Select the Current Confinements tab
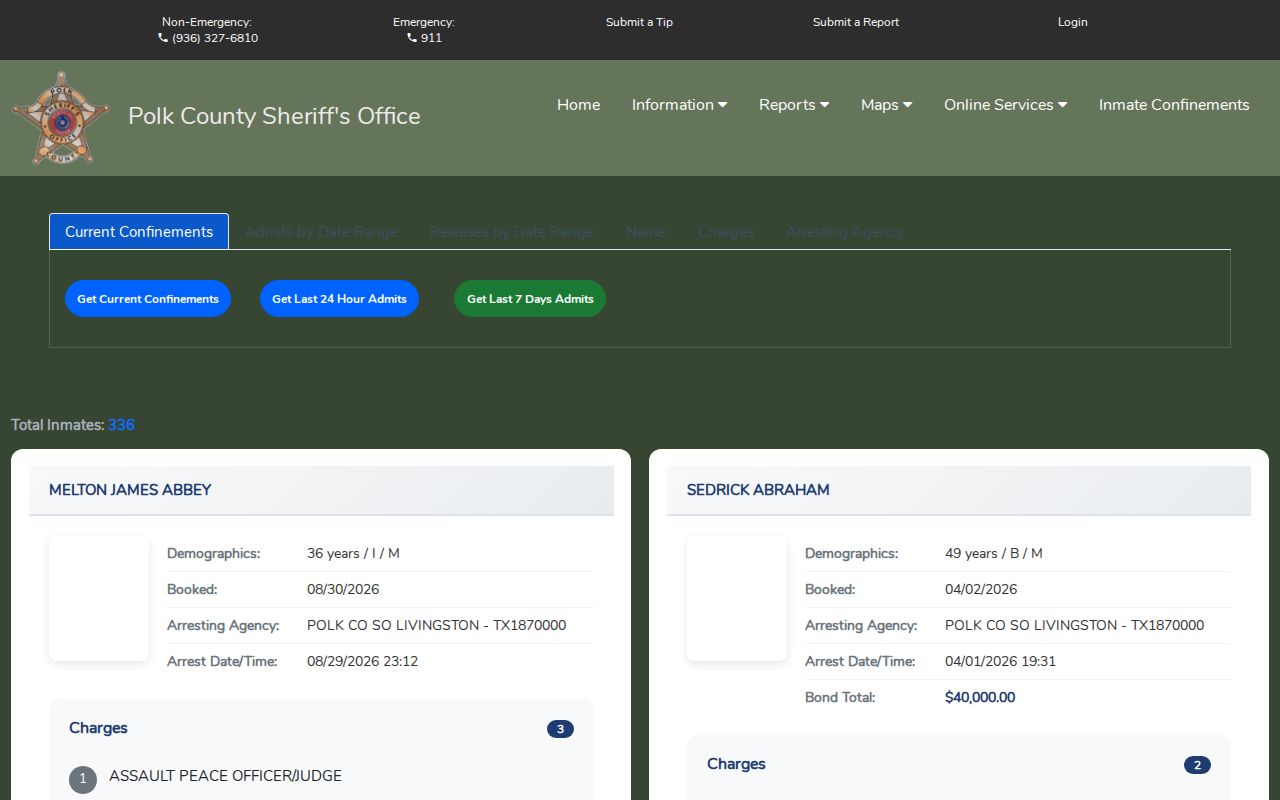This screenshot has height=800, width=1280. pyautogui.click(x=139, y=232)
